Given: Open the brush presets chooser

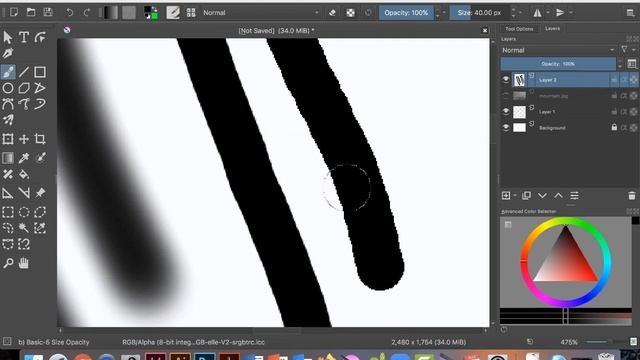Looking at the screenshot, I should (x=191, y=13).
